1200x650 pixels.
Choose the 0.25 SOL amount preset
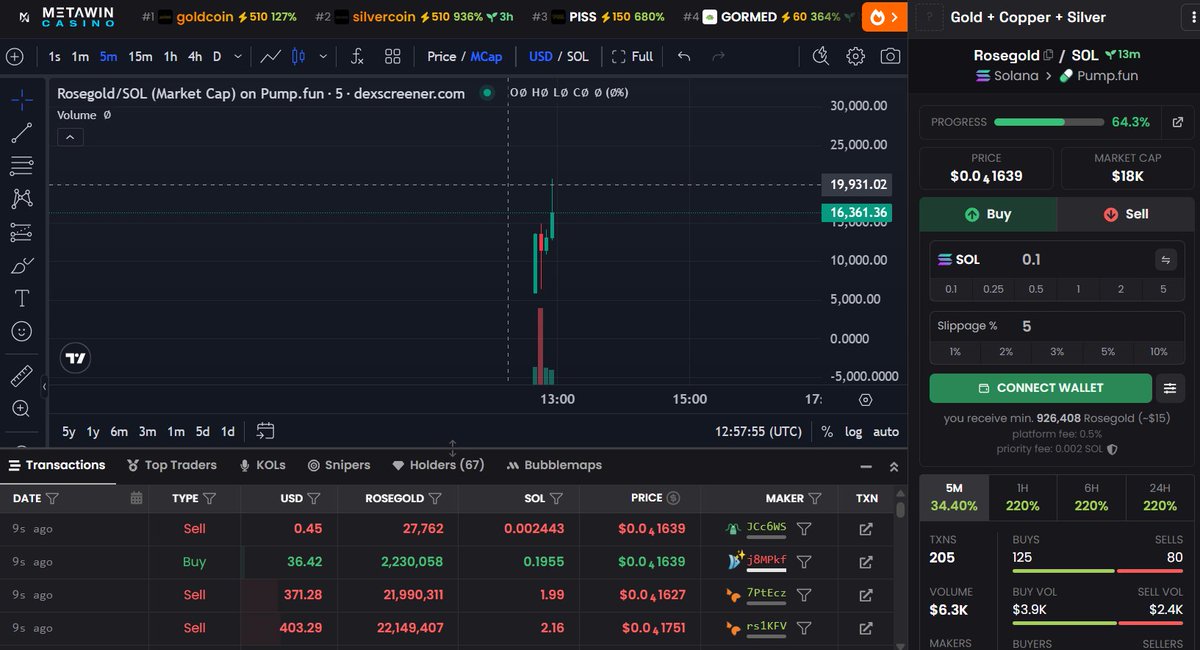point(993,289)
